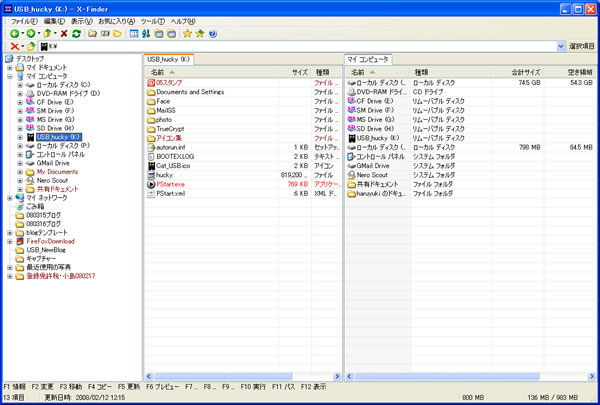Click the F10 実行 function key label
Screen dimensions: 600x405
pyautogui.click(x=253, y=387)
